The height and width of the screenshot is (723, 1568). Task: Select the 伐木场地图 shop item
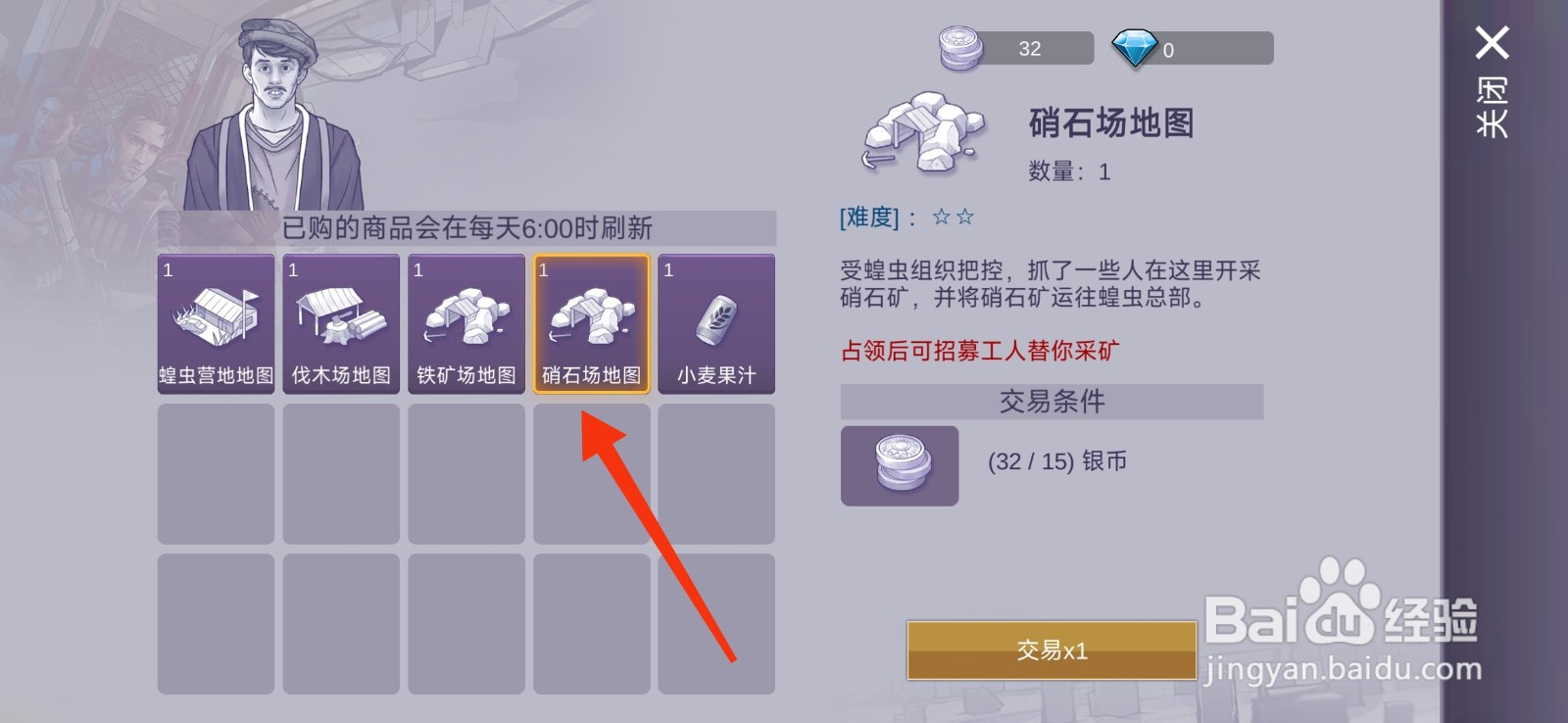tap(341, 324)
